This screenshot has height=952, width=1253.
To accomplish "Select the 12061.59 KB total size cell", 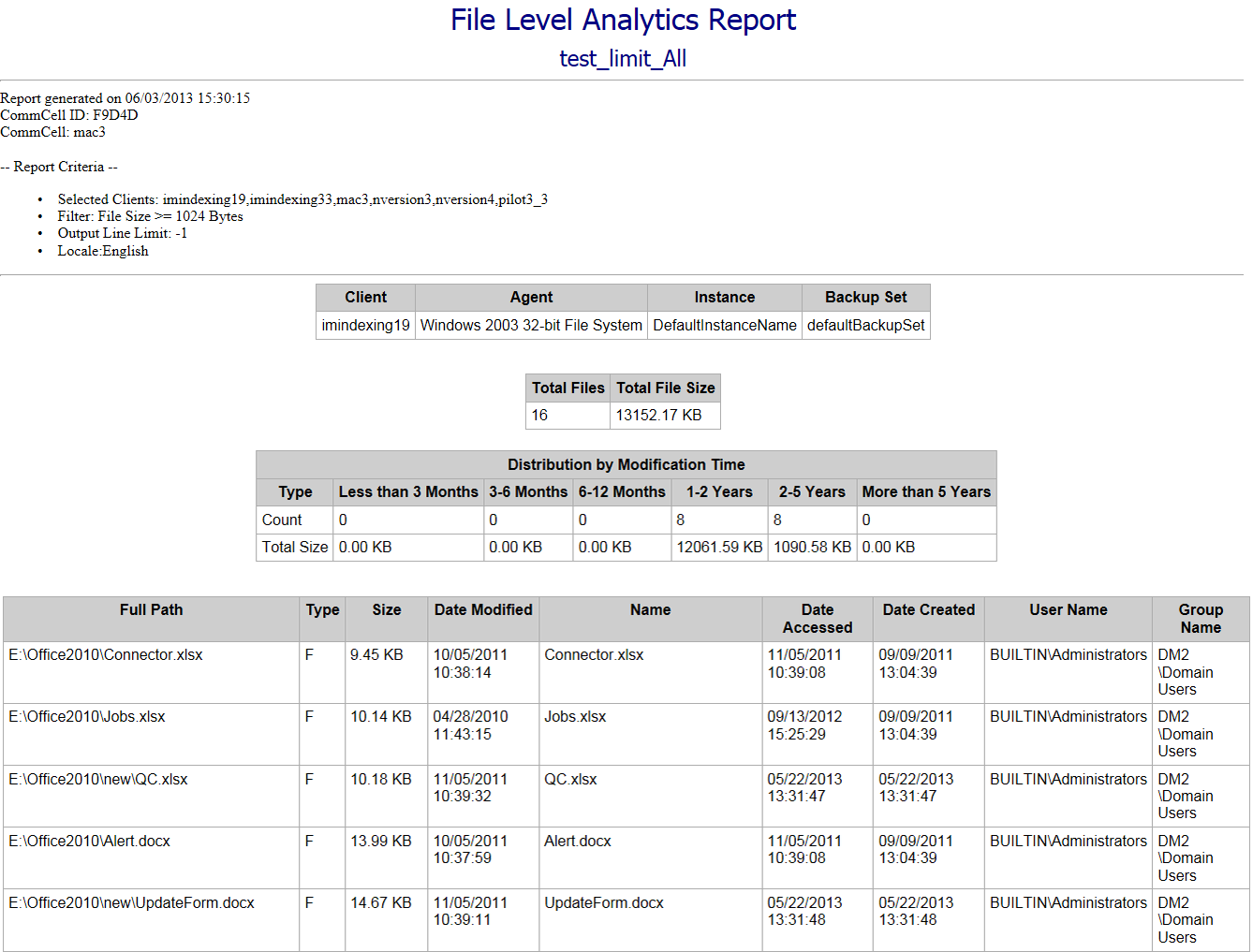I will click(719, 548).
